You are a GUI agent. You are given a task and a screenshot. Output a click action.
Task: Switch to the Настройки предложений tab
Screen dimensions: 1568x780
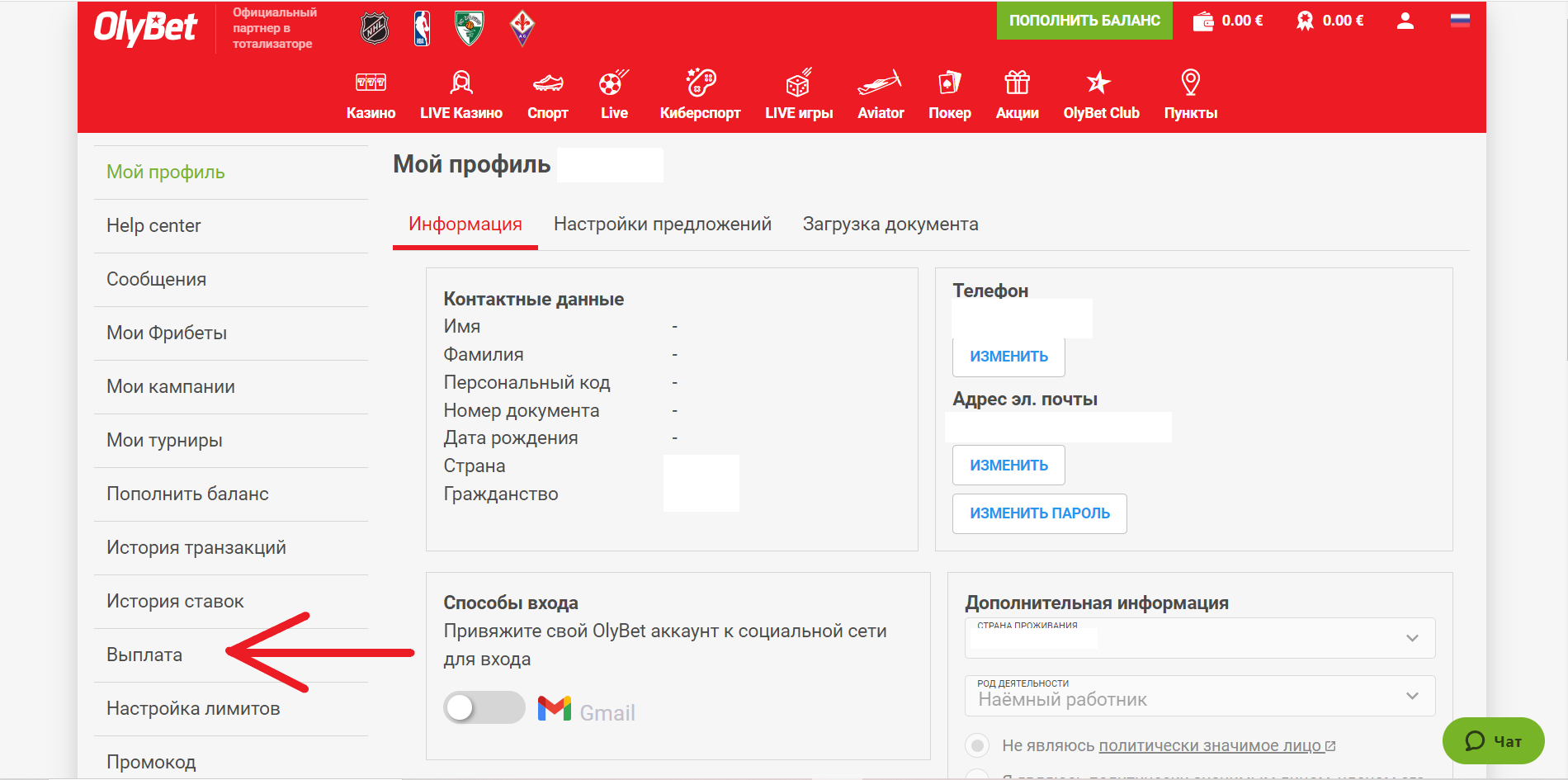tap(663, 225)
